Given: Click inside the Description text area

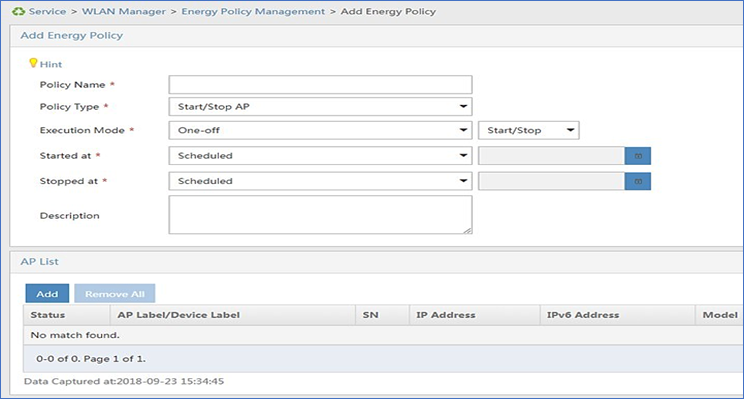Looking at the screenshot, I should [320, 215].
